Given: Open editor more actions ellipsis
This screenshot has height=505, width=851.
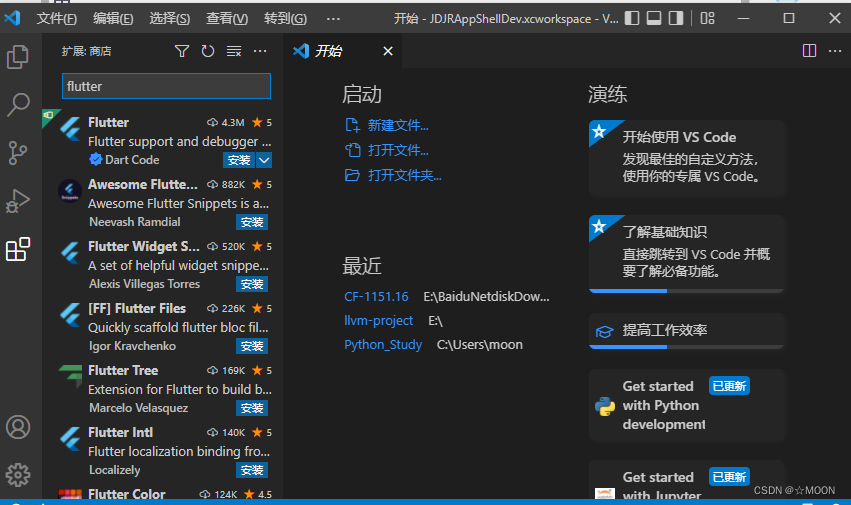Looking at the screenshot, I should tap(835, 50).
